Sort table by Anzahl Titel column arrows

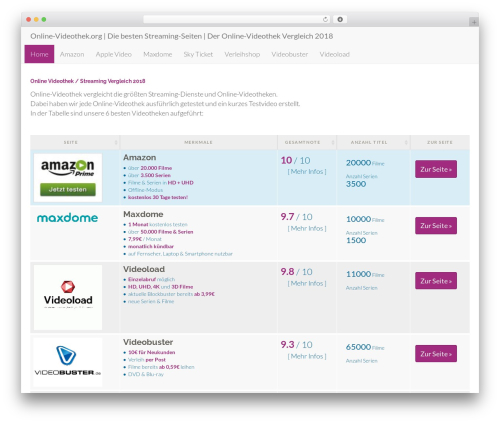pyautogui.click(x=406, y=142)
